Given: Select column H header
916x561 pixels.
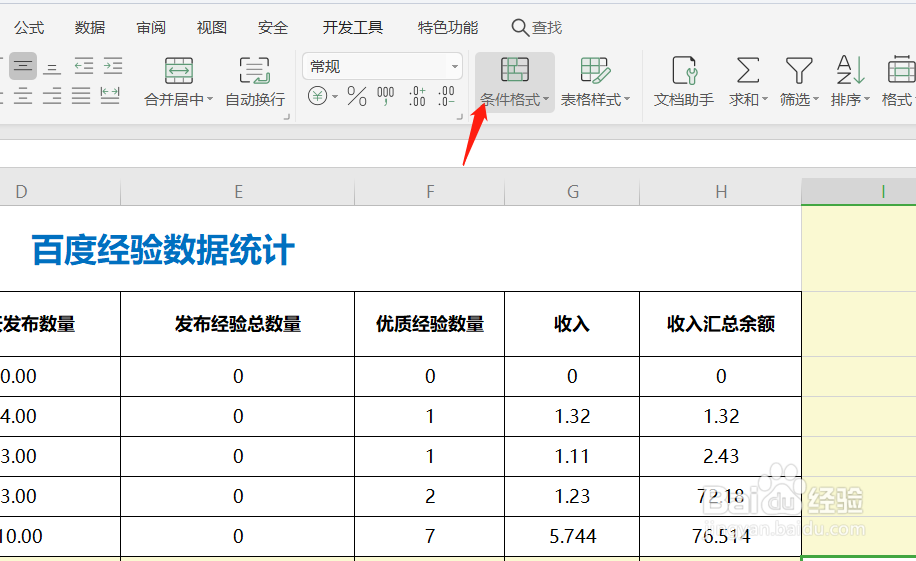Looking at the screenshot, I should click(x=721, y=192).
